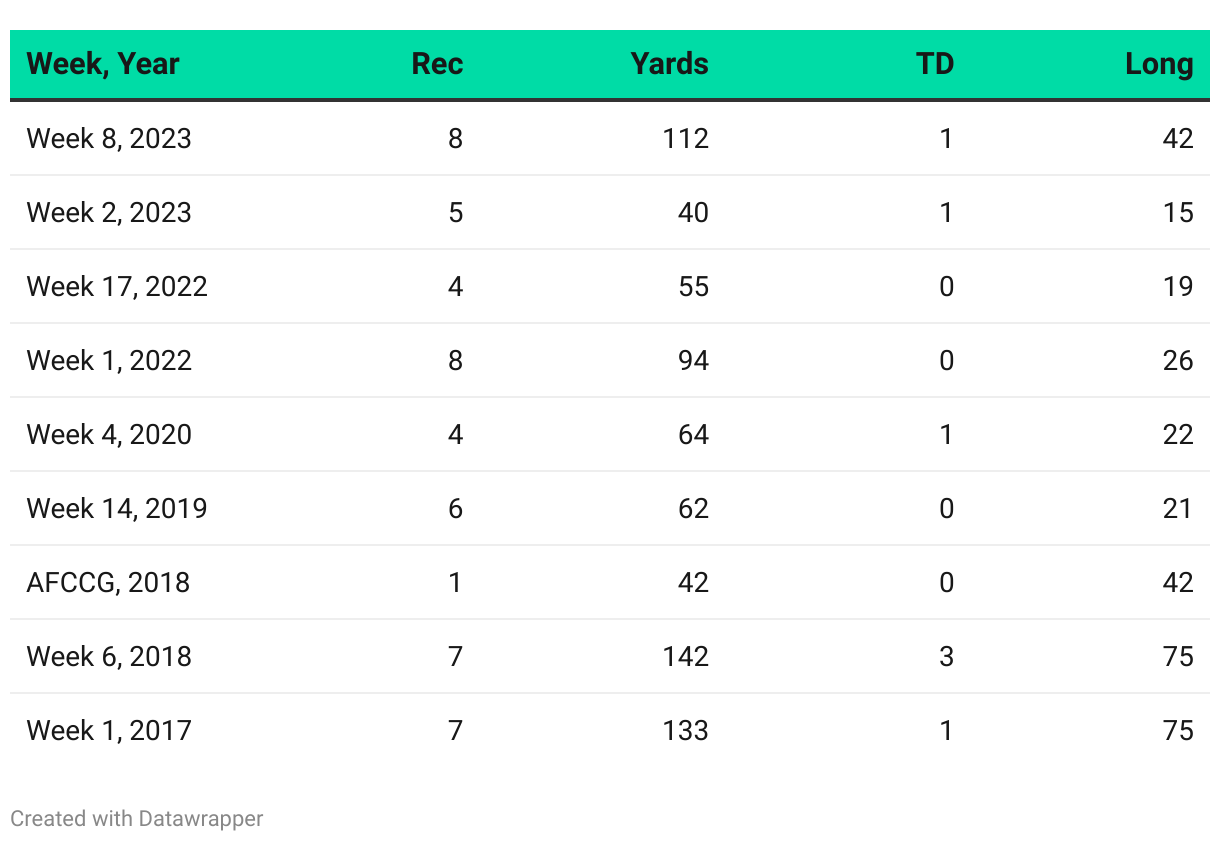The height and width of the screenshot is (842, 1220).
Task: Select the Week 8, 2023 row label
Action: pos(109,138)
